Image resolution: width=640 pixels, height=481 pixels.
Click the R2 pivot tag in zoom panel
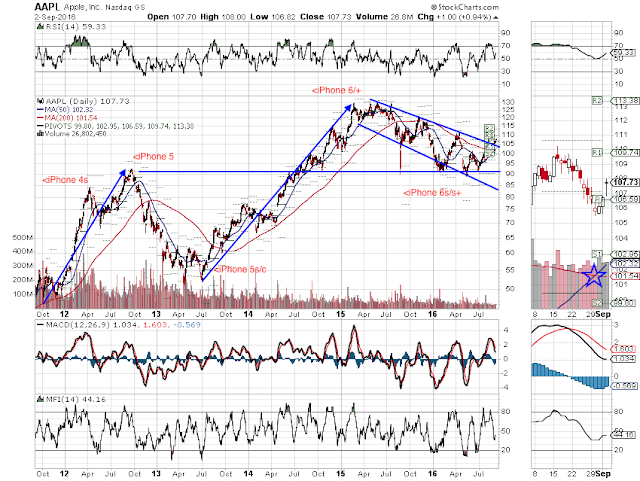tap(597, 100)
